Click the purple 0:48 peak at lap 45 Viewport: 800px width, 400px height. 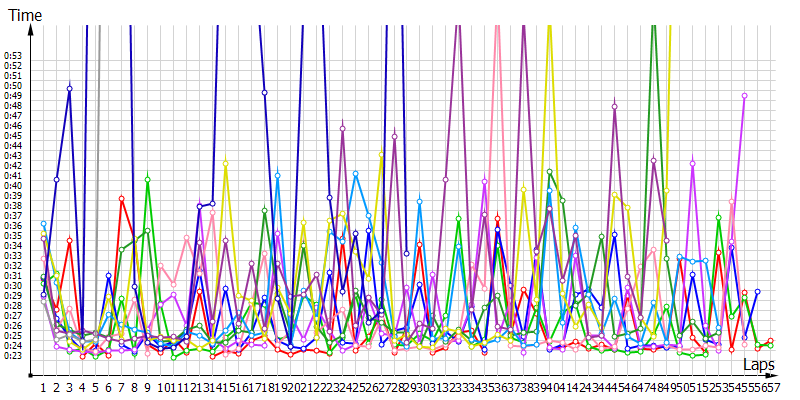[x=614, y=105]
